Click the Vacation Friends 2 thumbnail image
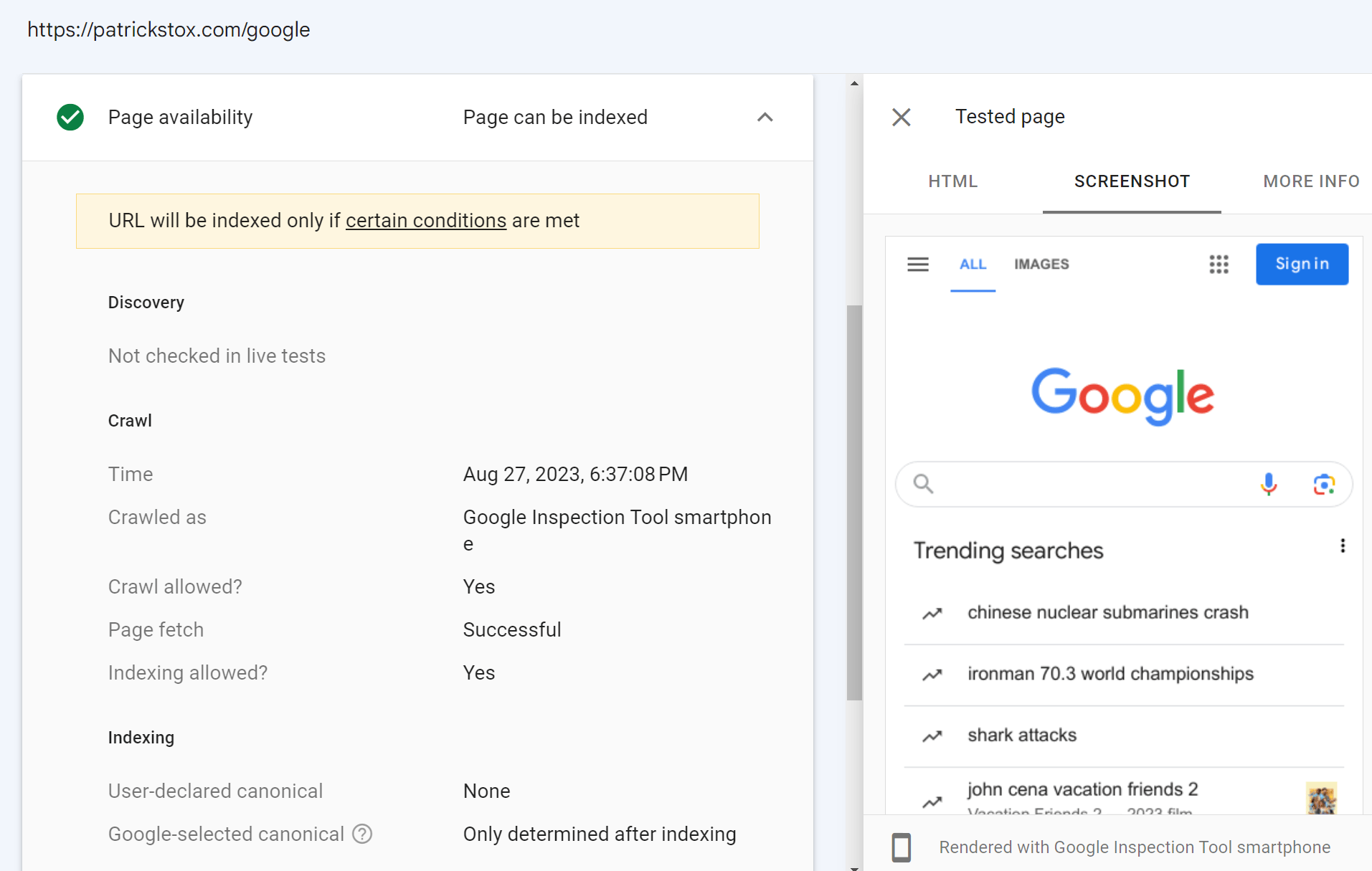The width and height of the screenshot is (1372, 871). 1322,799
